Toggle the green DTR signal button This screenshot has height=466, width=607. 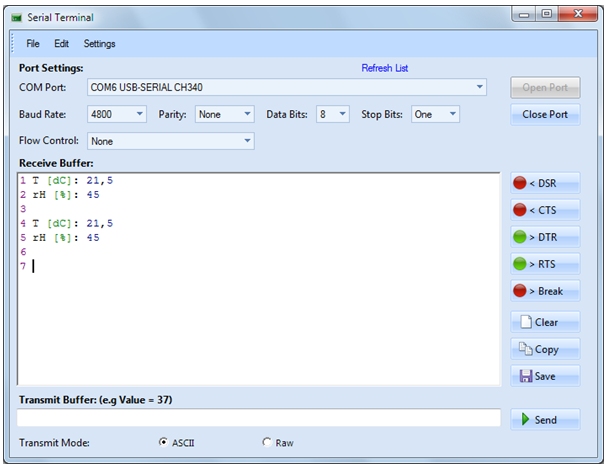545,237
